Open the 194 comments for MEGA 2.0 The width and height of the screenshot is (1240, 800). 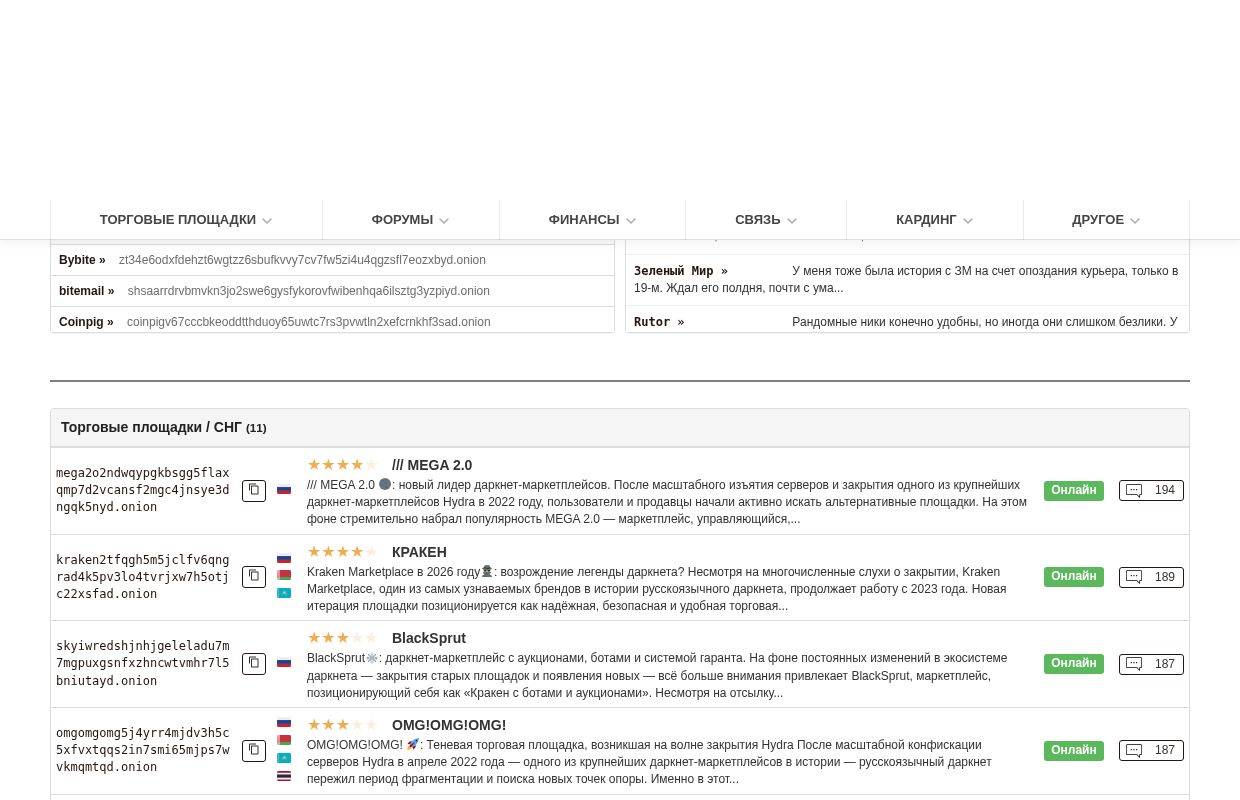[1151, 490]
